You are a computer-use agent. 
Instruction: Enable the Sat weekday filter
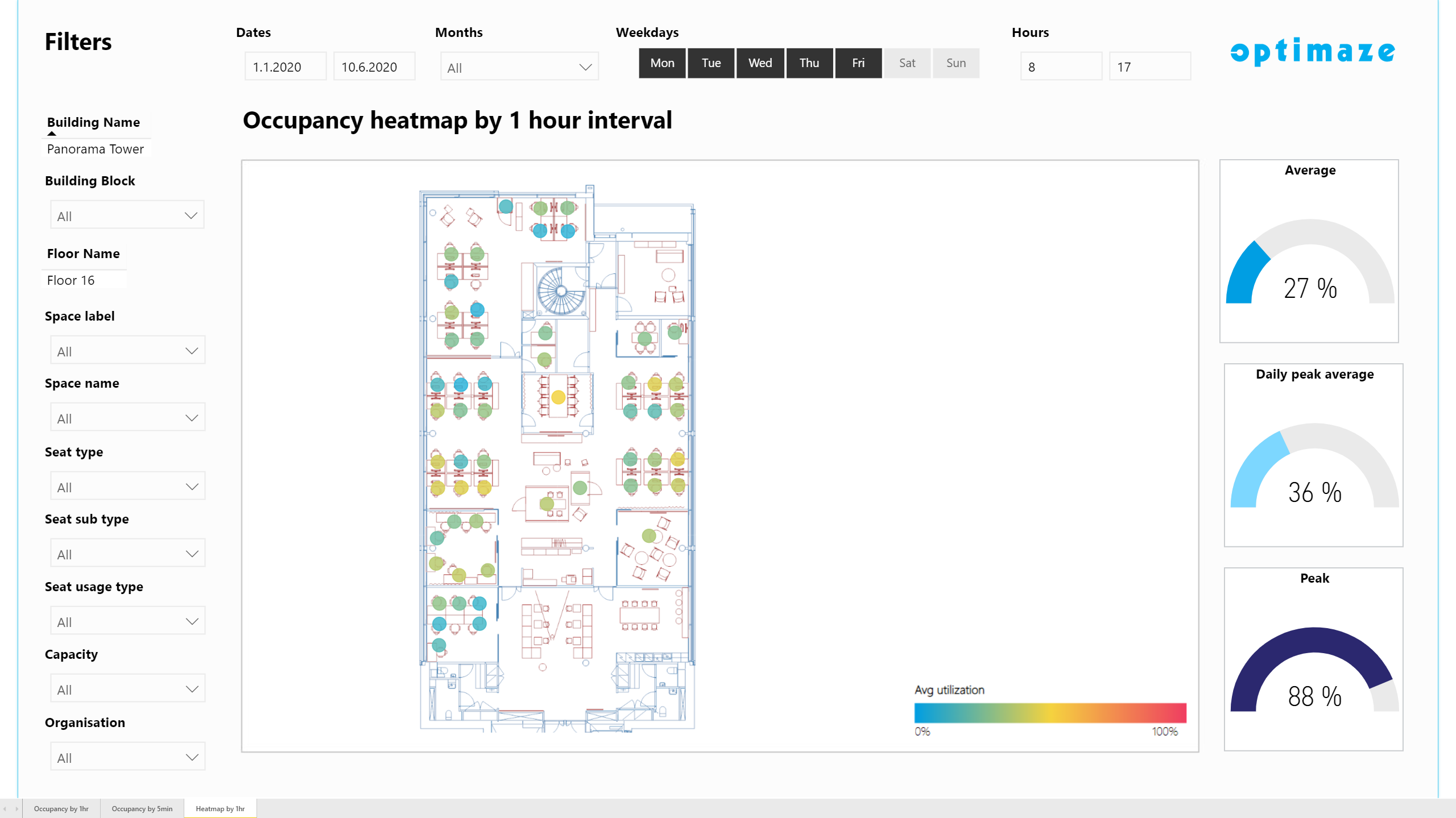click(x=907, y=63)
